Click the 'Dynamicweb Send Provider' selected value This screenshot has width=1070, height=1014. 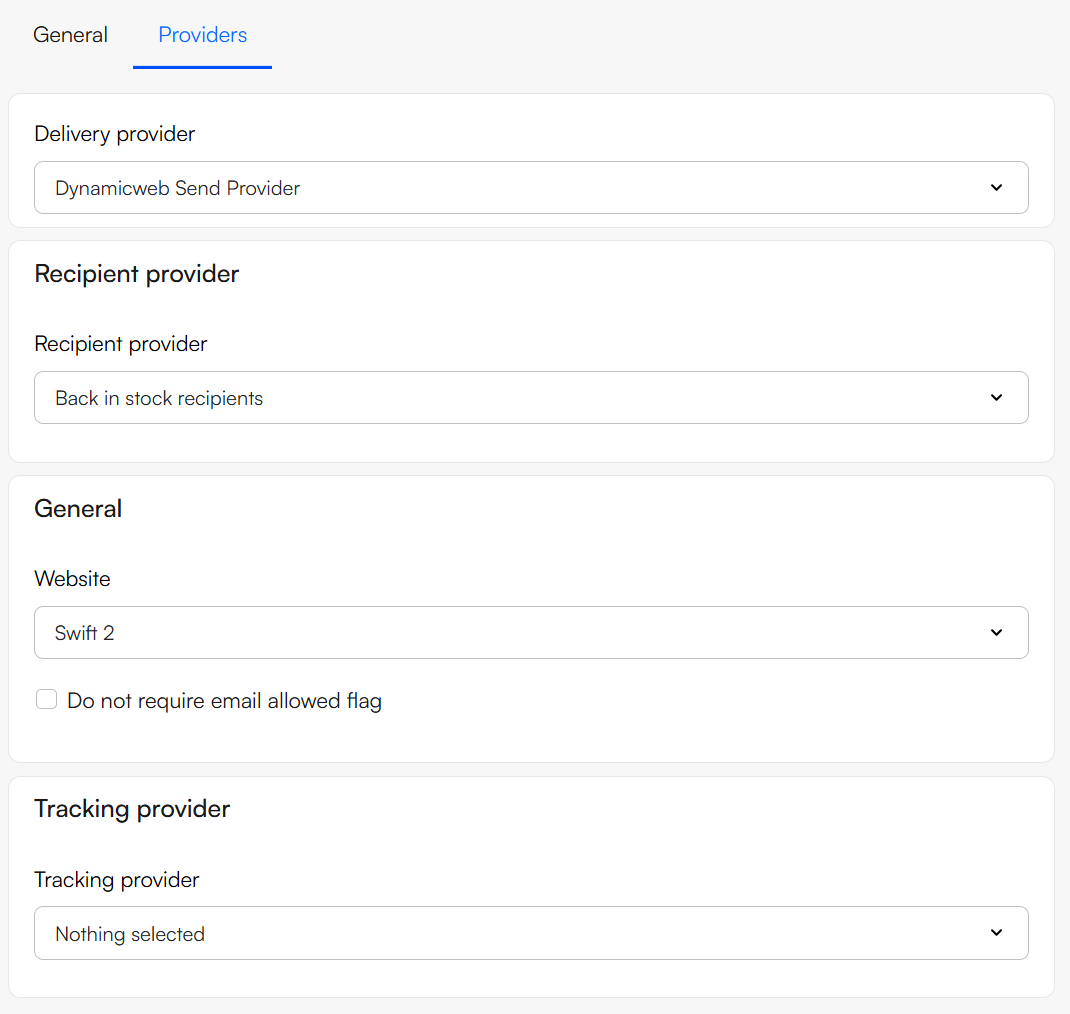click(x=177, y=188)
